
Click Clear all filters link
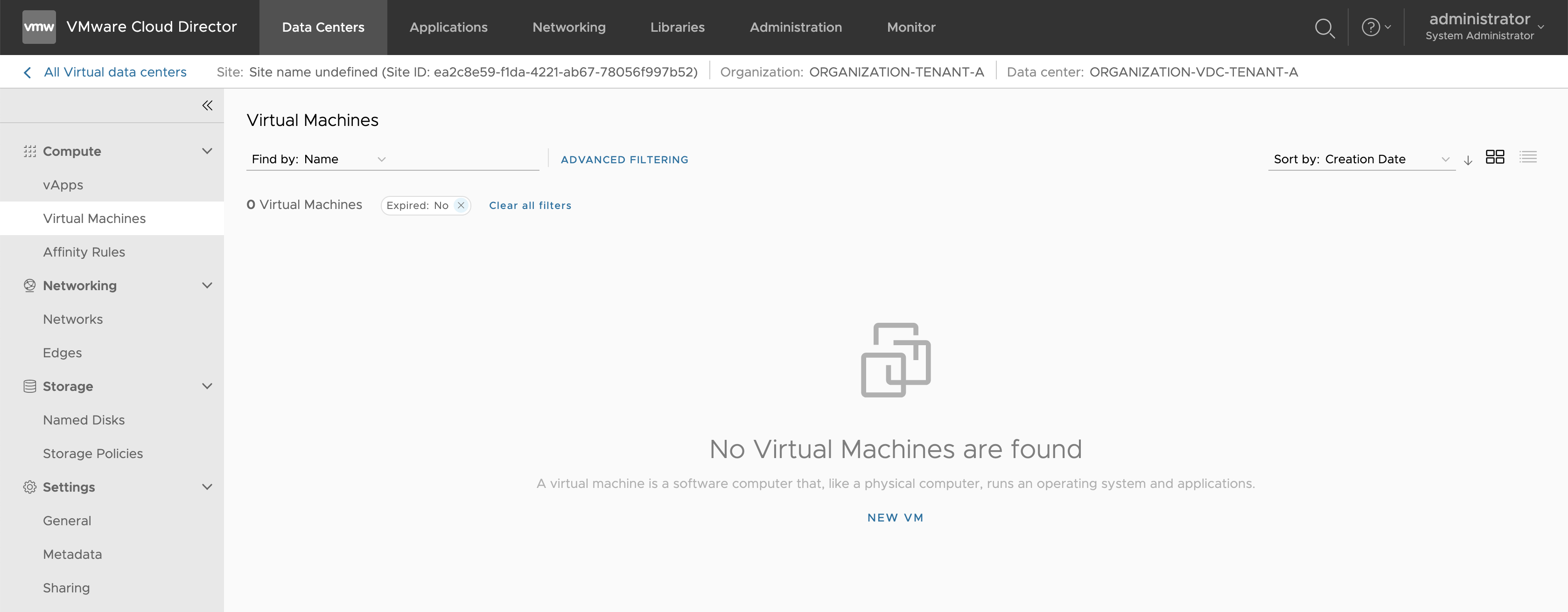[530, 206]
